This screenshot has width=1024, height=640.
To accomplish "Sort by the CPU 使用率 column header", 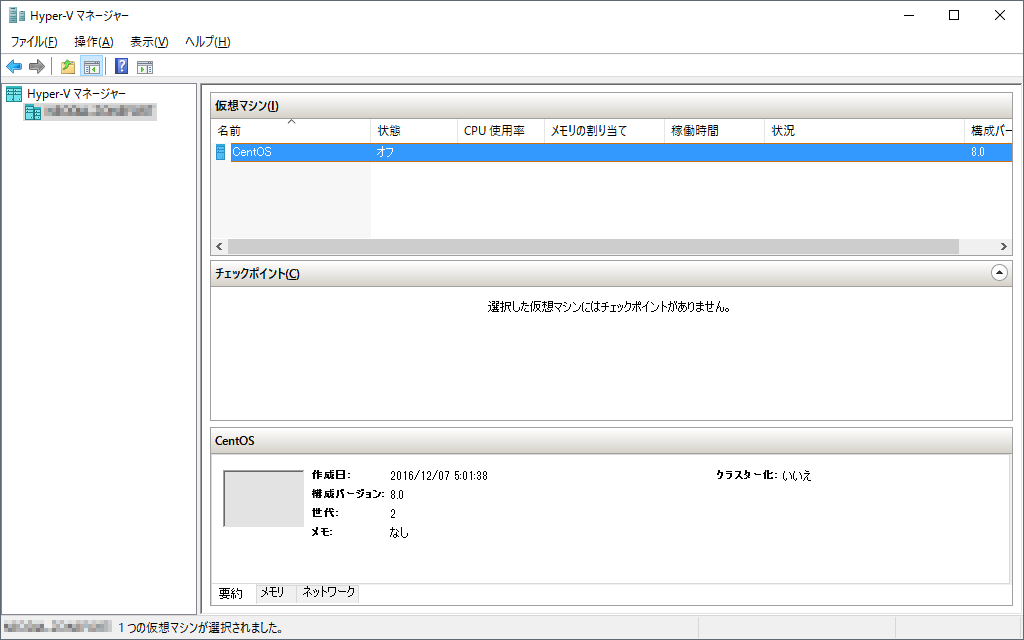I will click(501, 131).
